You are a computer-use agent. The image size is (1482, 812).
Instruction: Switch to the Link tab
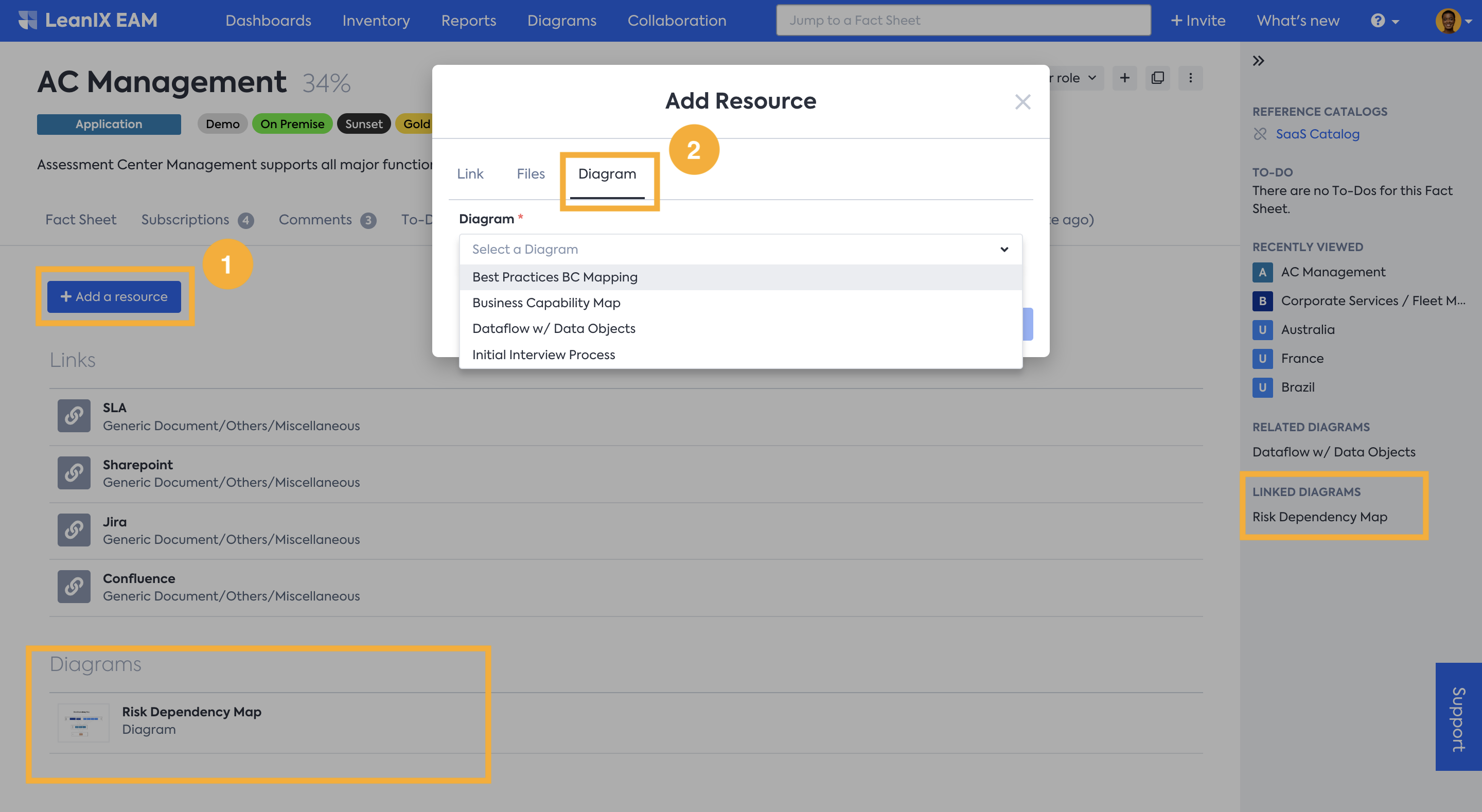[469, 174]
